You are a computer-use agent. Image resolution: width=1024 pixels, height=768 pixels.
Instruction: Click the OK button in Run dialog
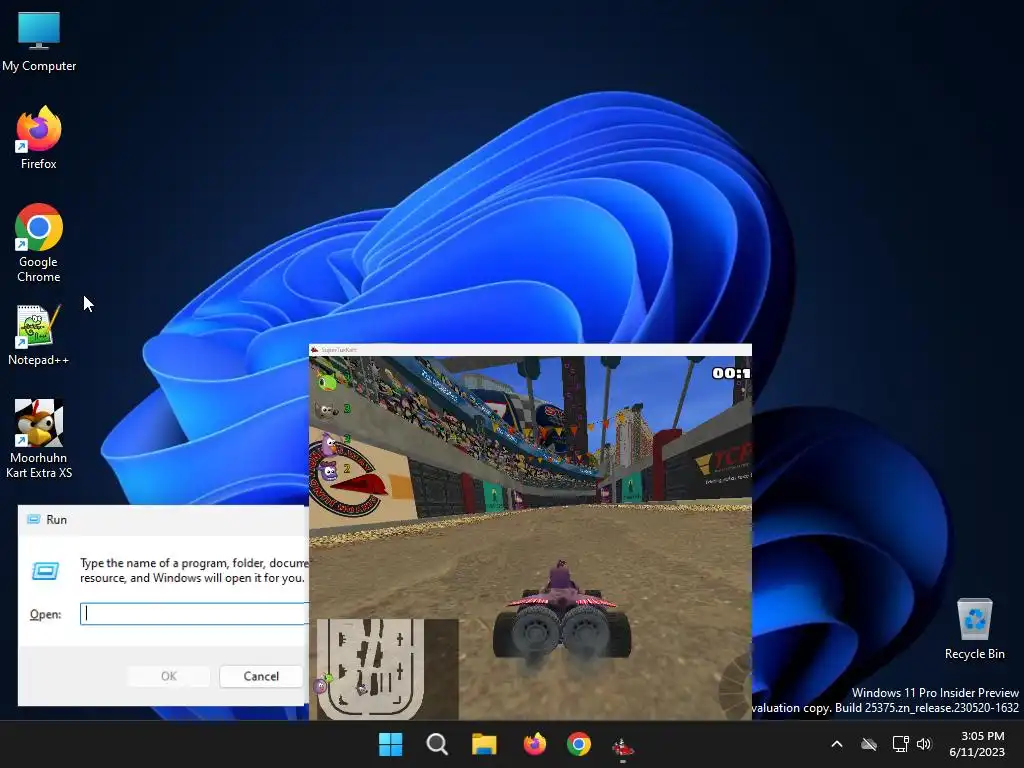click(x=169, y=676)
